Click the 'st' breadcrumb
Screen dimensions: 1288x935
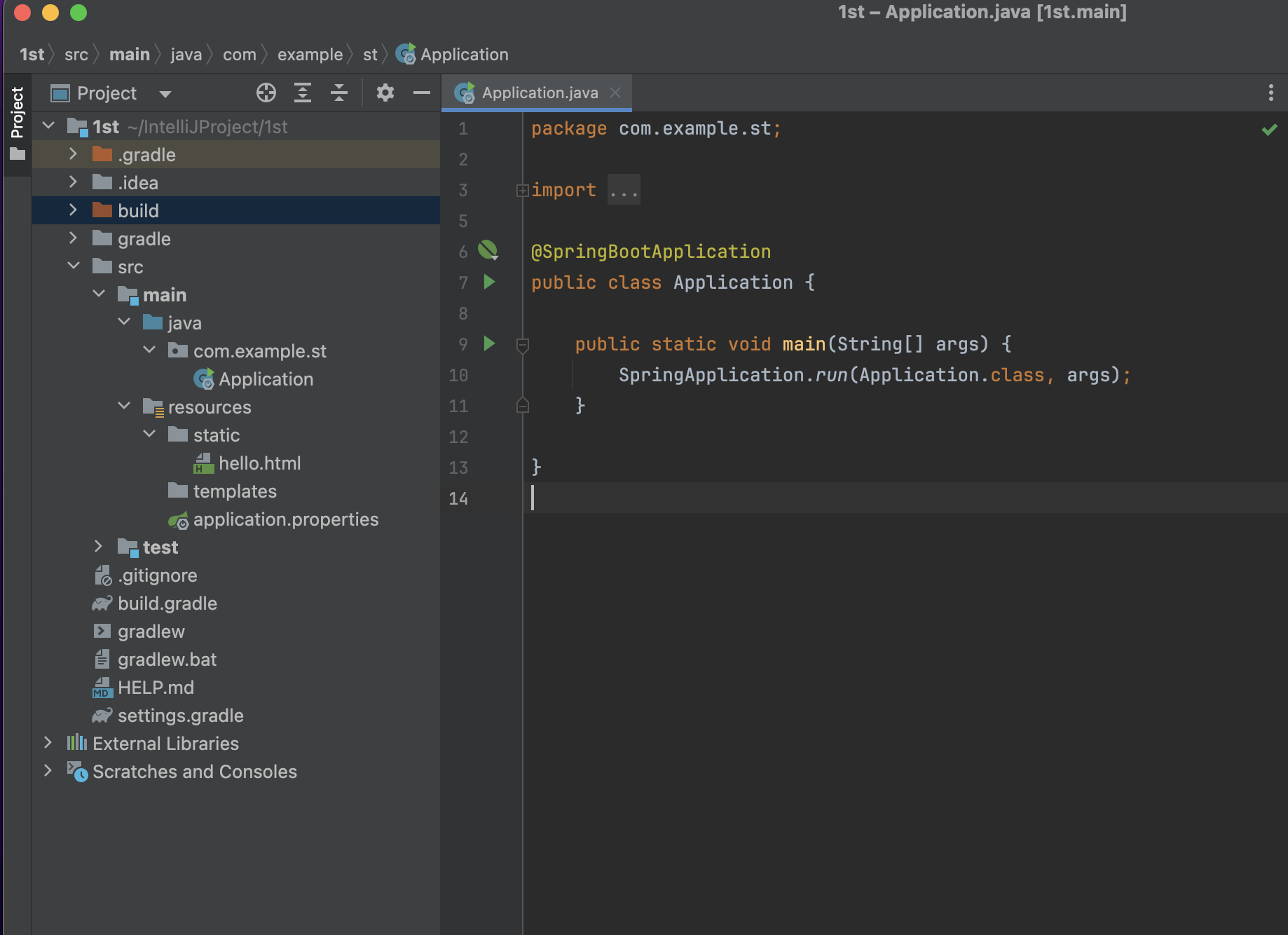[x=370, y=54]
